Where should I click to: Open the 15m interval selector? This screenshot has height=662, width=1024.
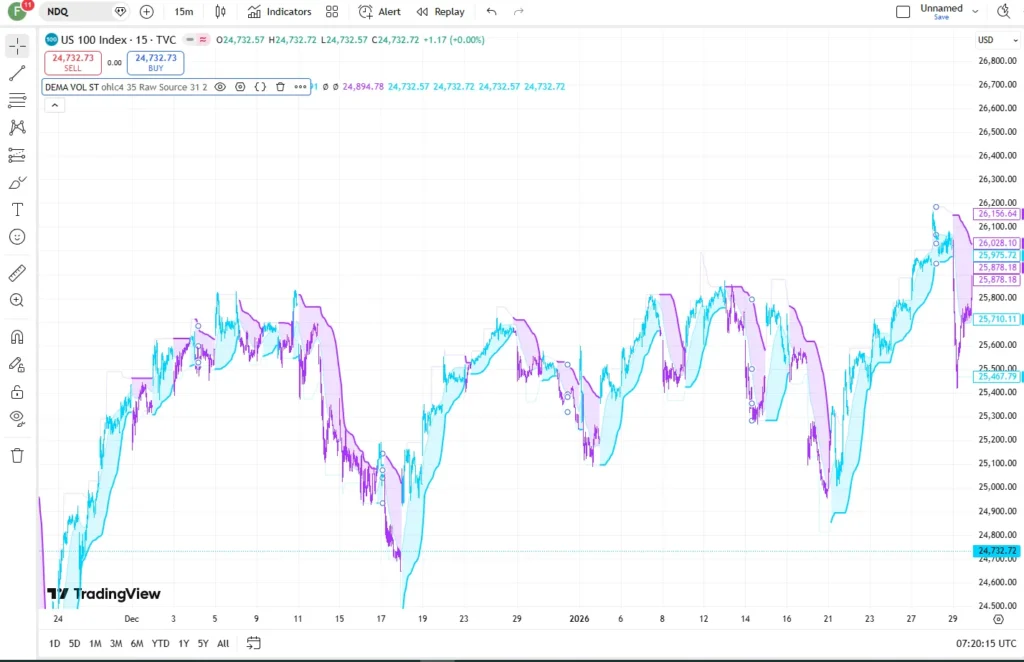click(184, 12)
